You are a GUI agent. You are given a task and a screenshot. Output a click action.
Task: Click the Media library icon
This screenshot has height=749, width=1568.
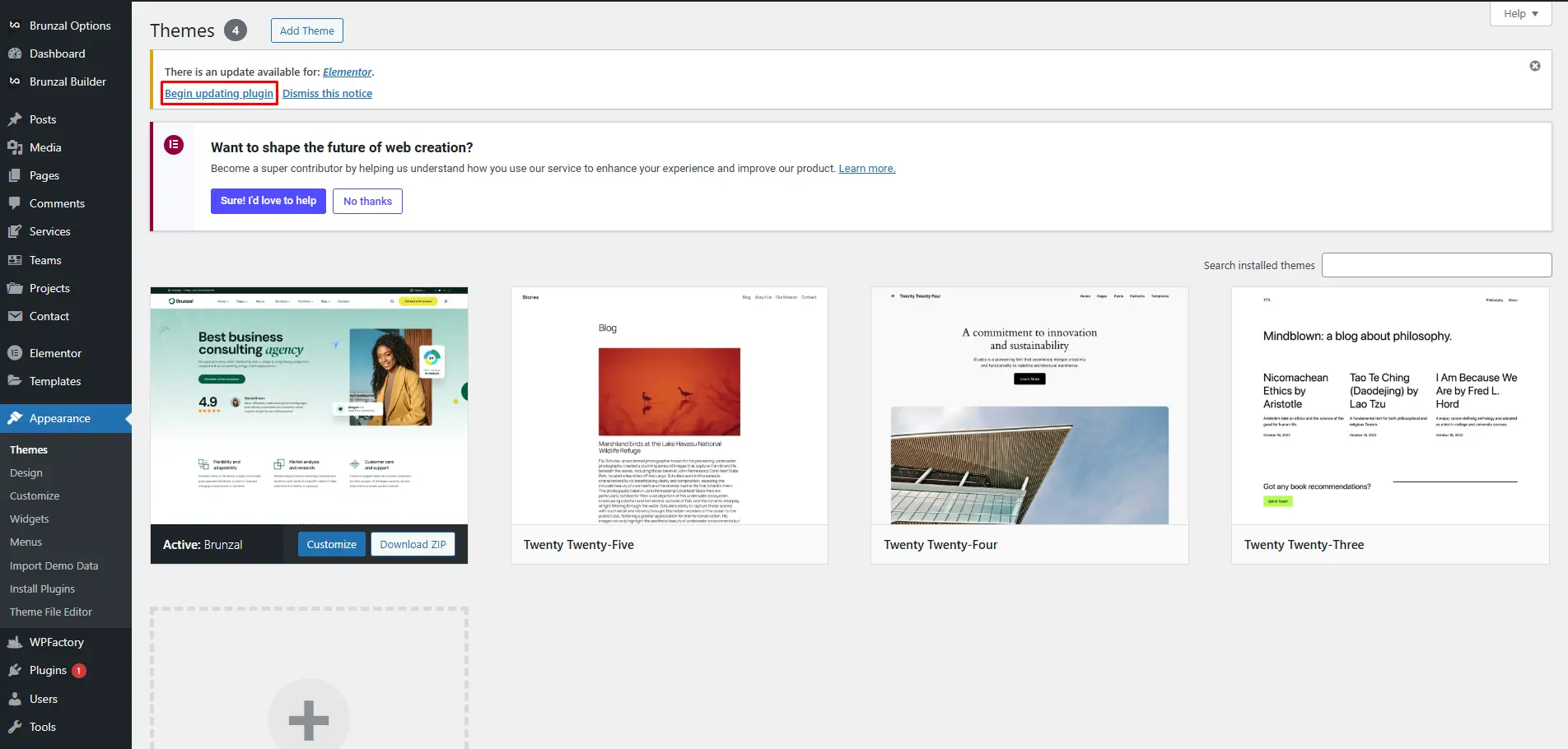pyautogui.click(x=15, y=147)
